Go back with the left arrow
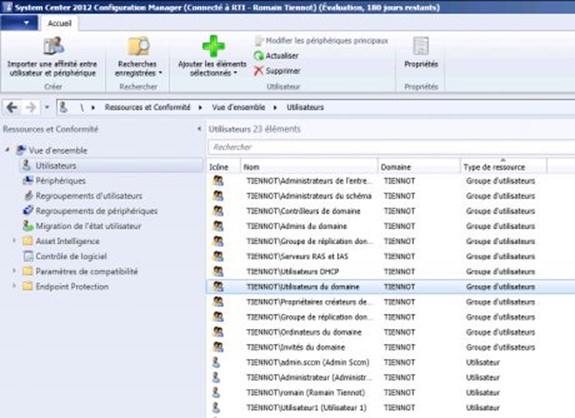575x418 pixels. (x=12, y=107)
